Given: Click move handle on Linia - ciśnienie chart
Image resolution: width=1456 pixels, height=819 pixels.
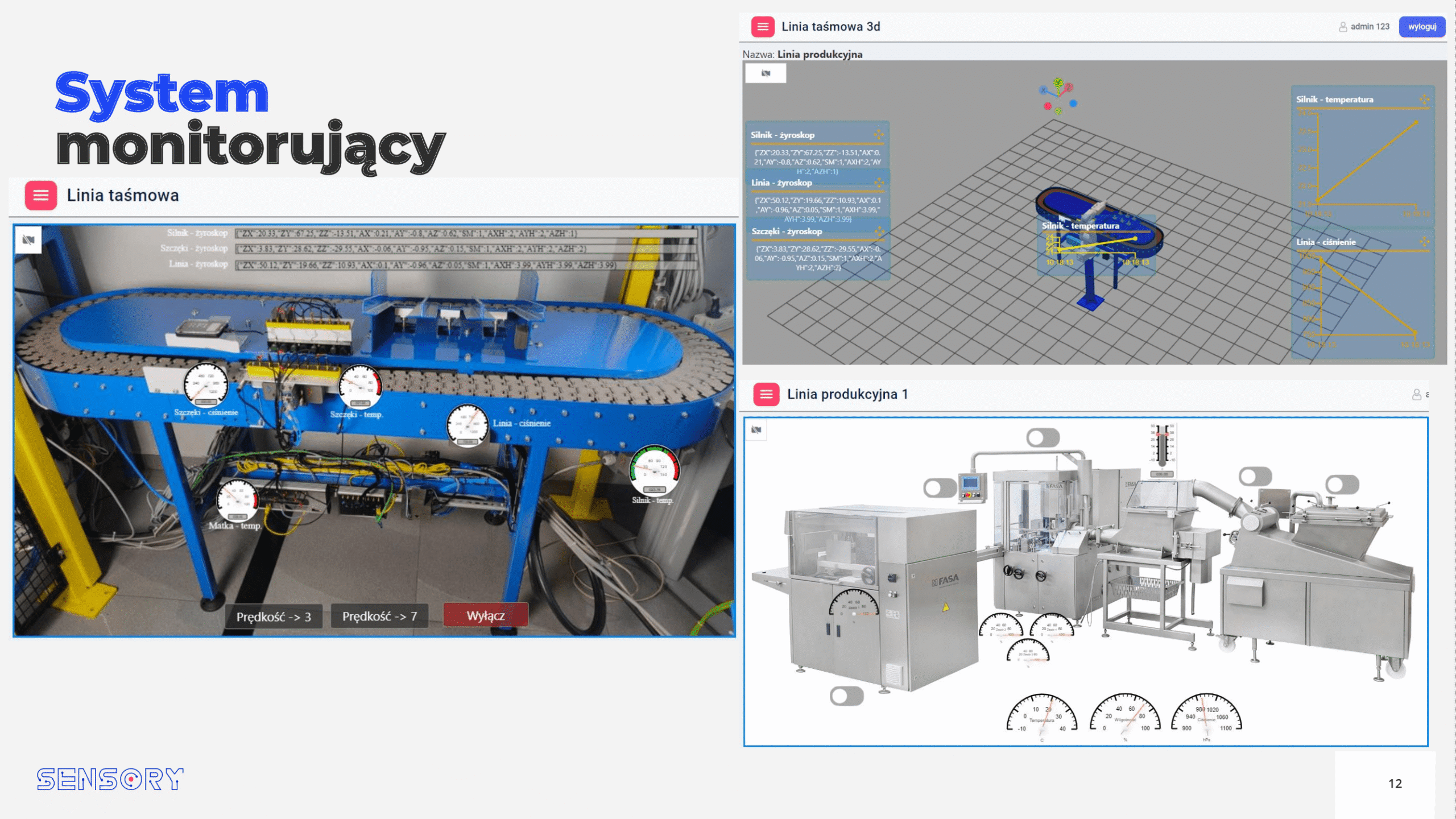Looking at the screenshot, I should point(1424,242).
